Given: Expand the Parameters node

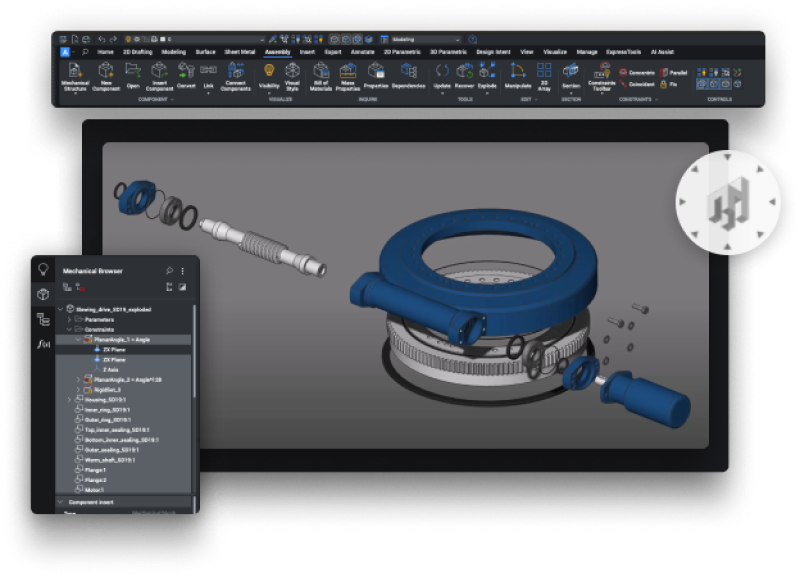Looking at the screenshot, I should [x=69, y=318].
